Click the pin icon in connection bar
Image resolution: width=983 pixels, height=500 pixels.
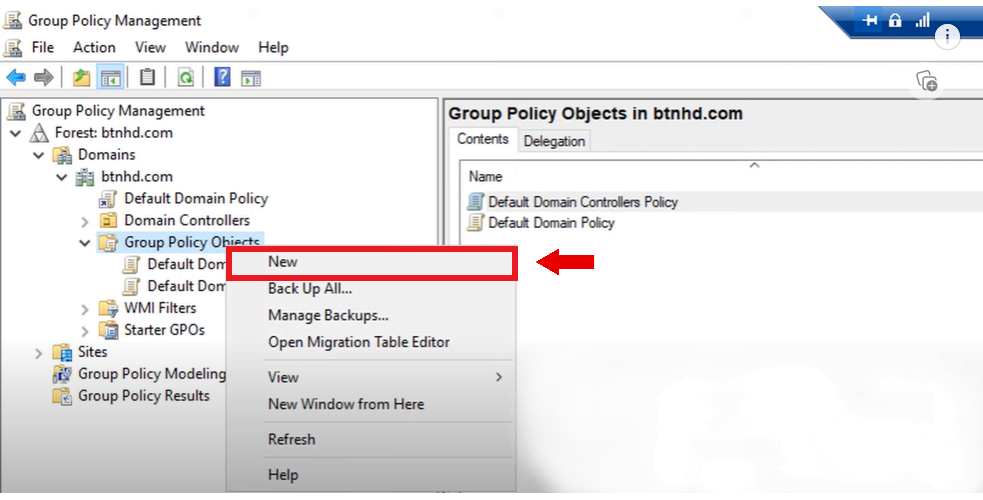pos(869,21)
